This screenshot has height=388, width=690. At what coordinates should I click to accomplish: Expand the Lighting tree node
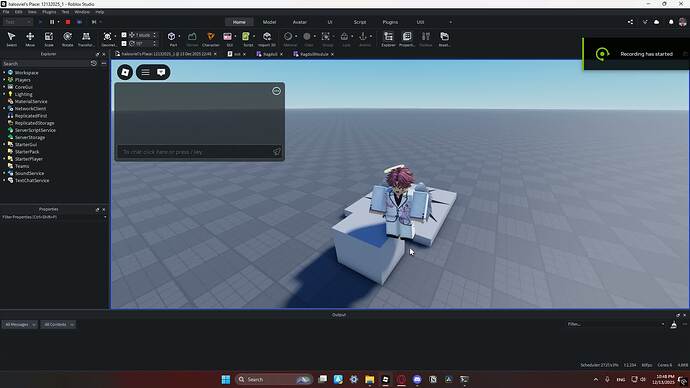click(4, 94)
